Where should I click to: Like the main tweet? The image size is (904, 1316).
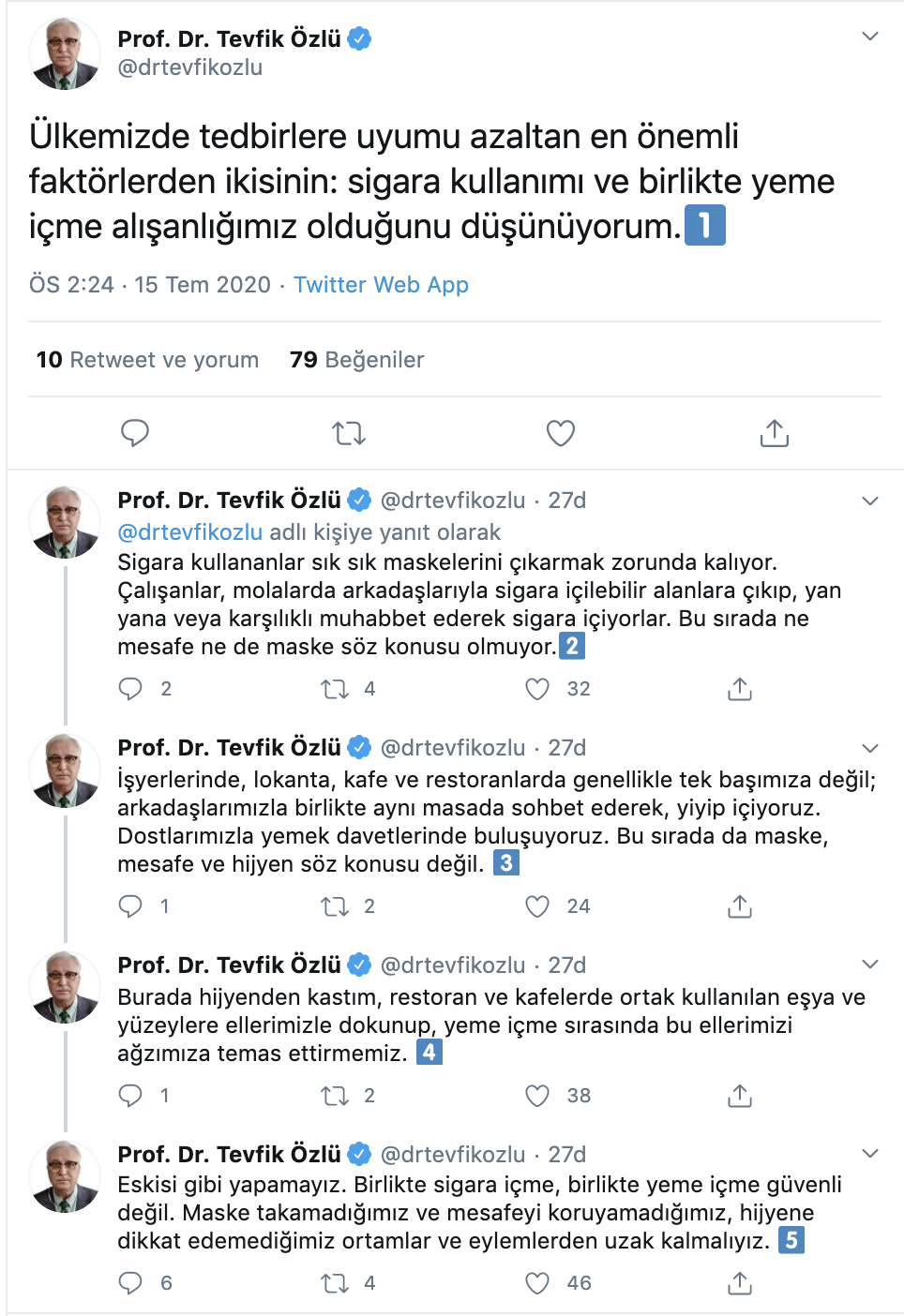tap(560, 433)
